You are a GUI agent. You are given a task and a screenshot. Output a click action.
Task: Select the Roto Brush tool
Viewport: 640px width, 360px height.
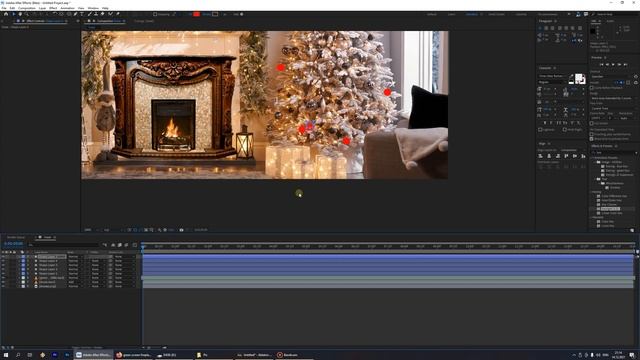[110, 14]
